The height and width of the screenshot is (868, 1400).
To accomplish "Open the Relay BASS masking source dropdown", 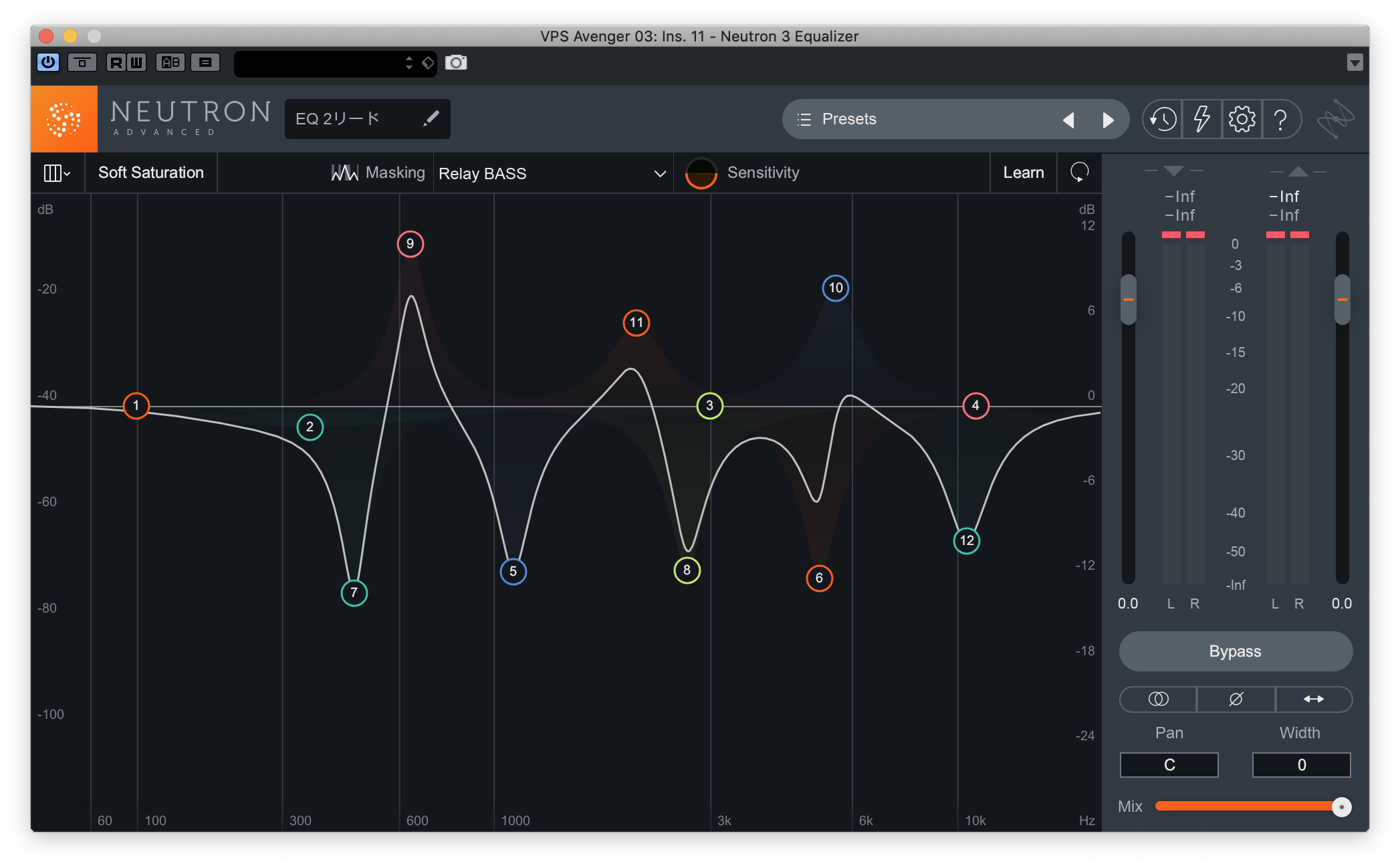I will 552,173.
